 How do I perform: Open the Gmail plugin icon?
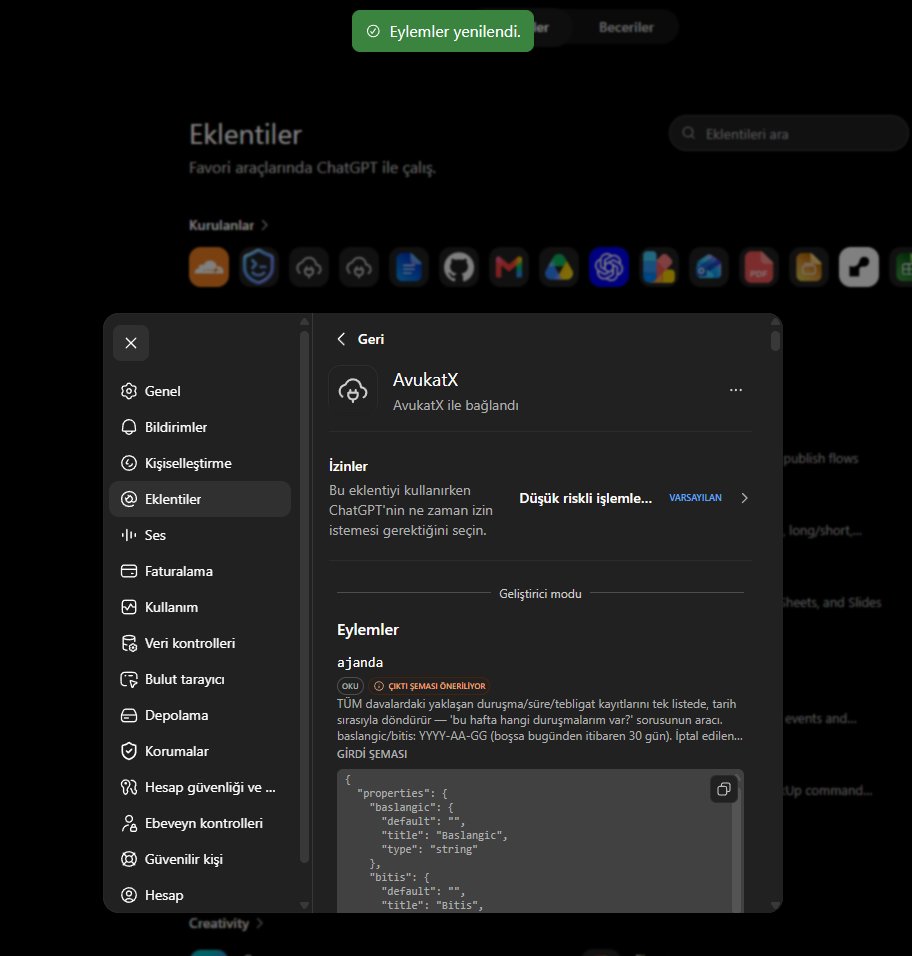point(508,267)
